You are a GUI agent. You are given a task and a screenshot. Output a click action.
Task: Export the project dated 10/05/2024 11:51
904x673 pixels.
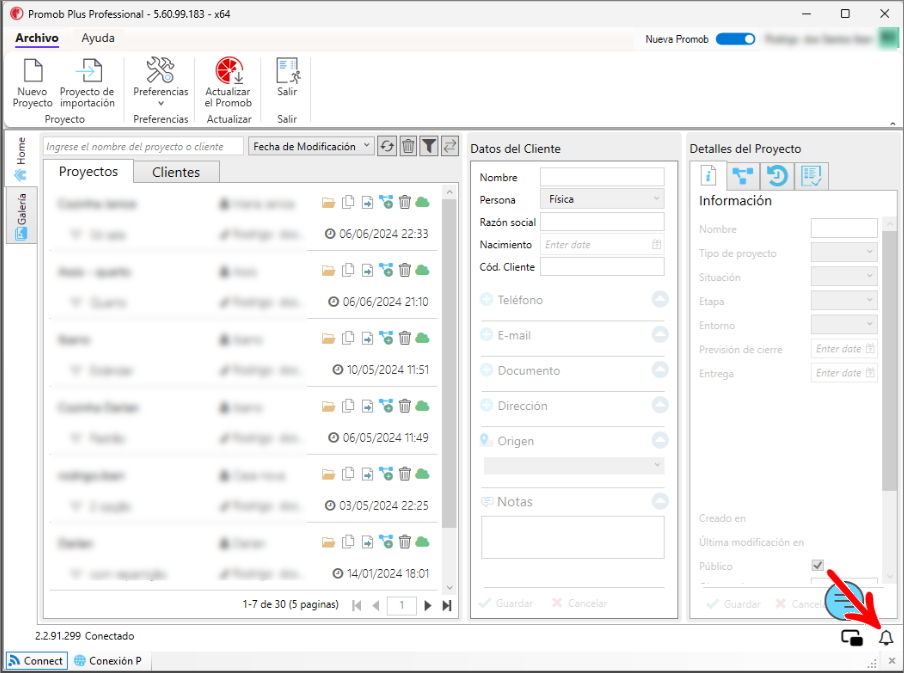[x=367, y=338]
